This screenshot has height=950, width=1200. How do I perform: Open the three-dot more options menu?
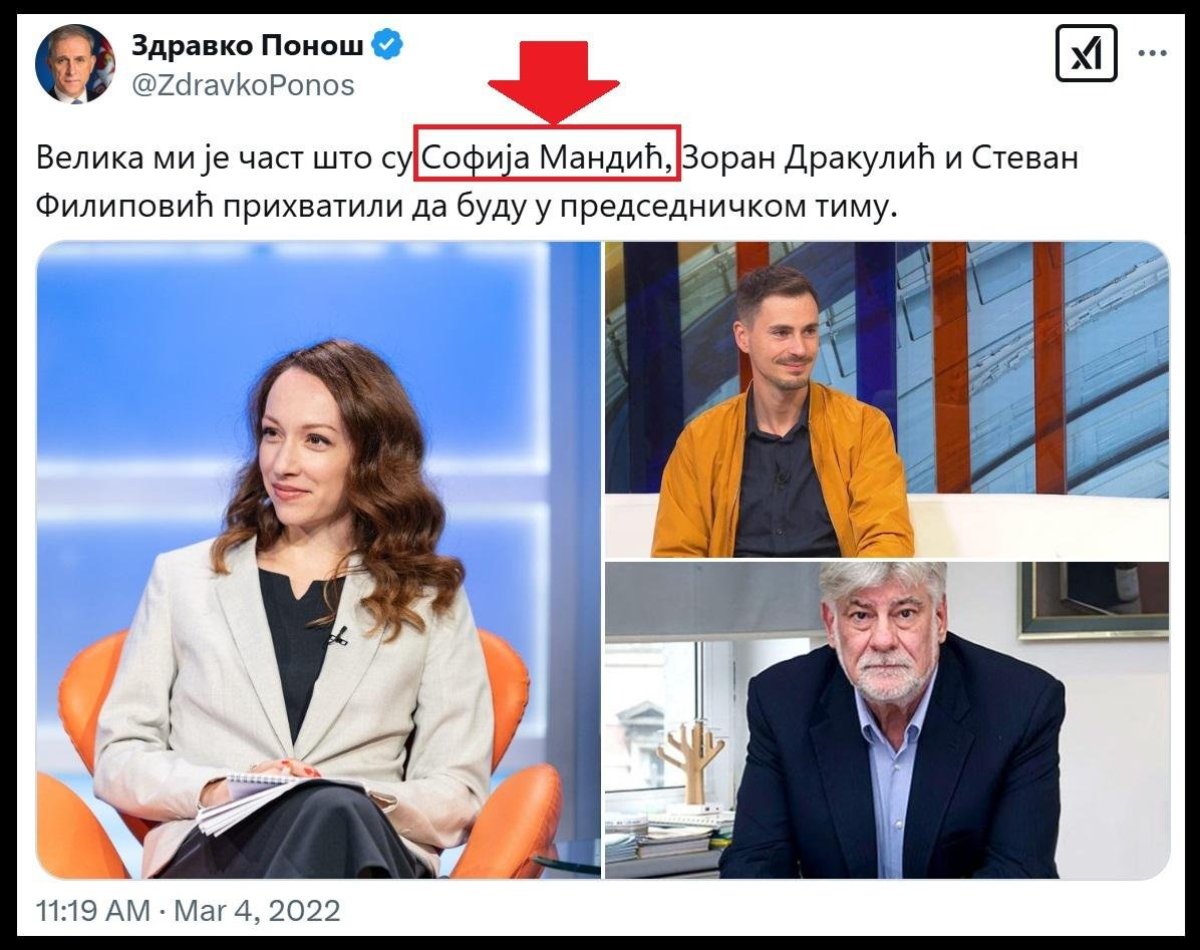click(x=1153, y=54)
